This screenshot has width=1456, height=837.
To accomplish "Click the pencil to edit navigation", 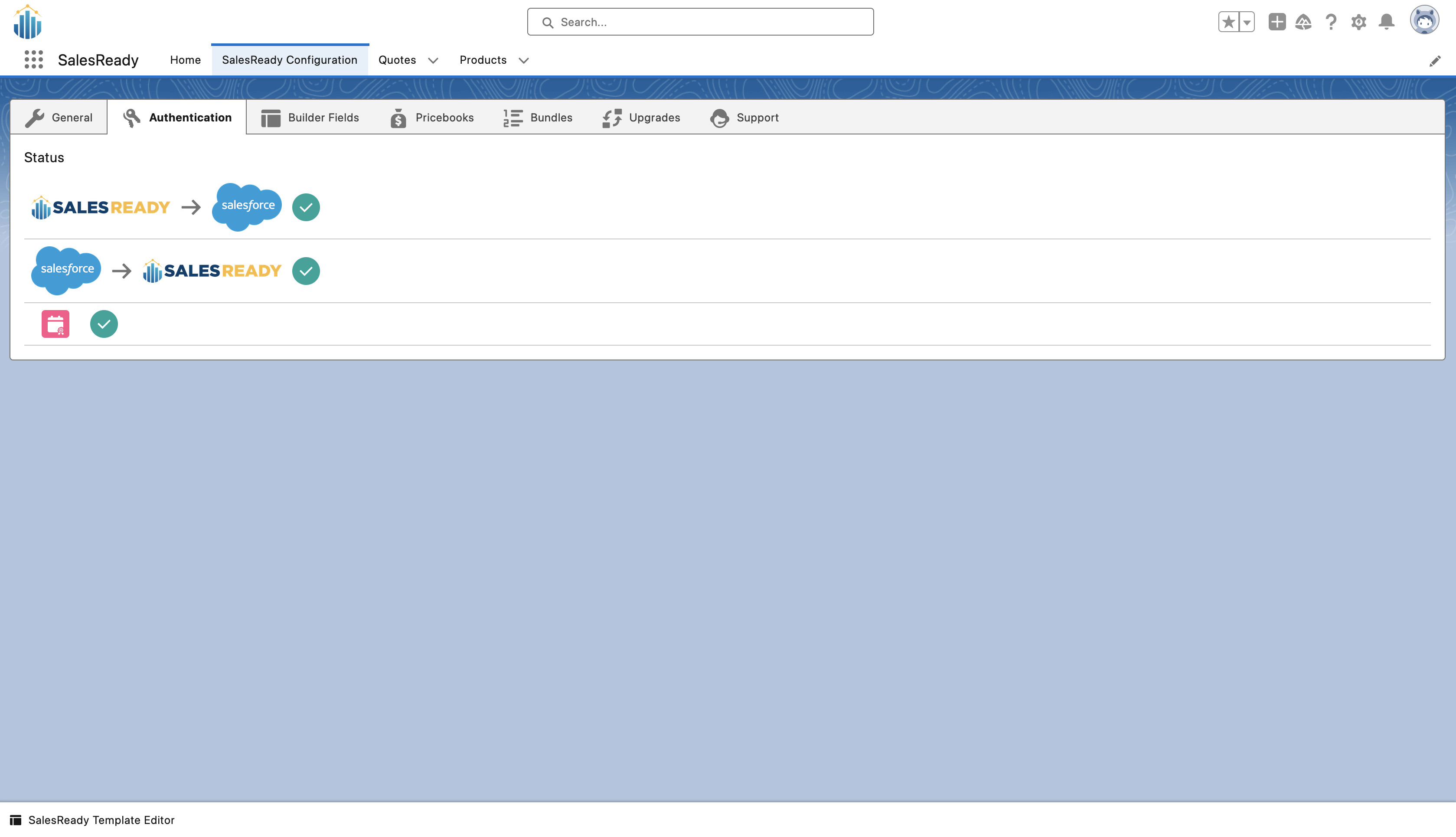I will click(1435, 61).
